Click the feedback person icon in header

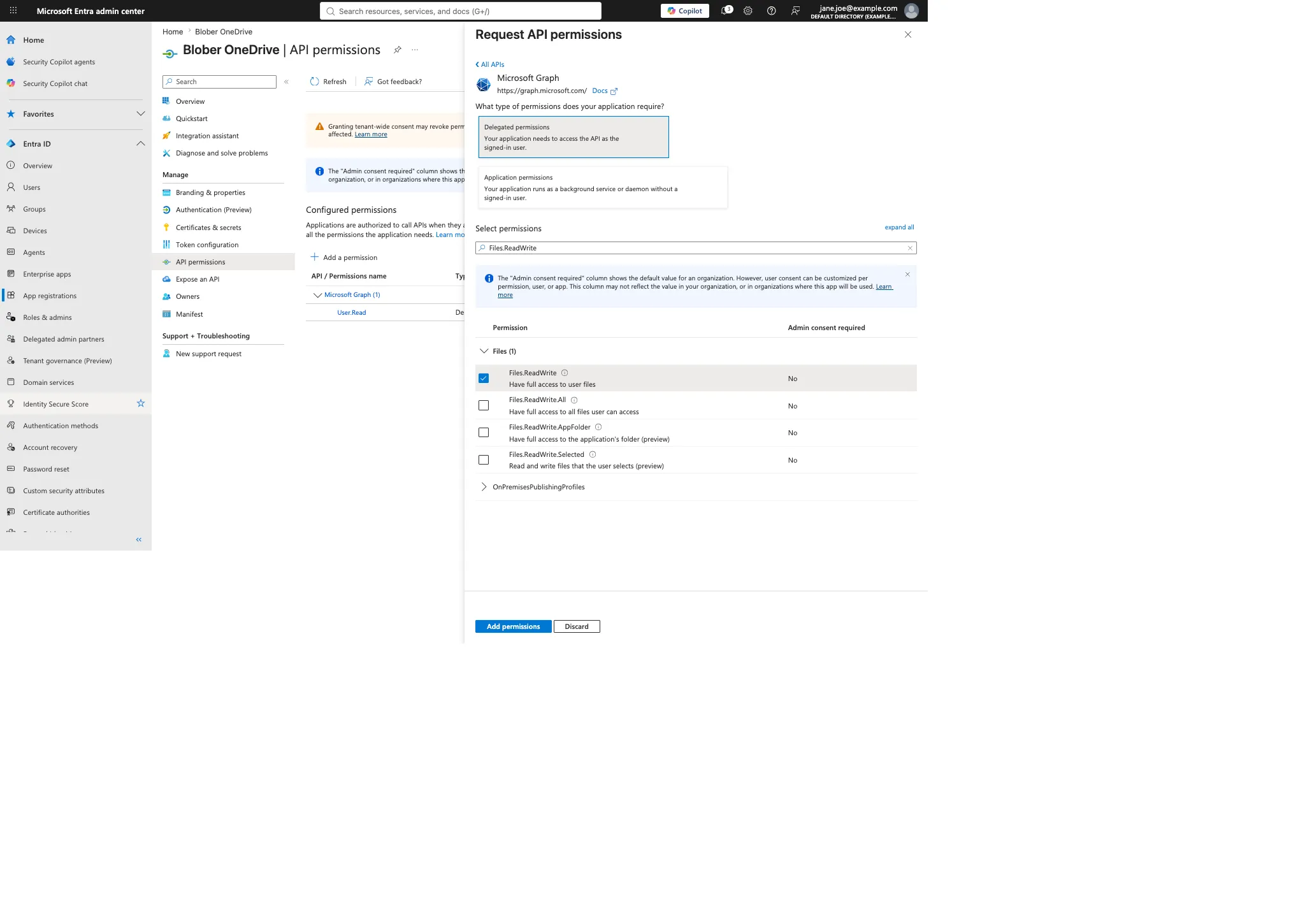point(795,11)
